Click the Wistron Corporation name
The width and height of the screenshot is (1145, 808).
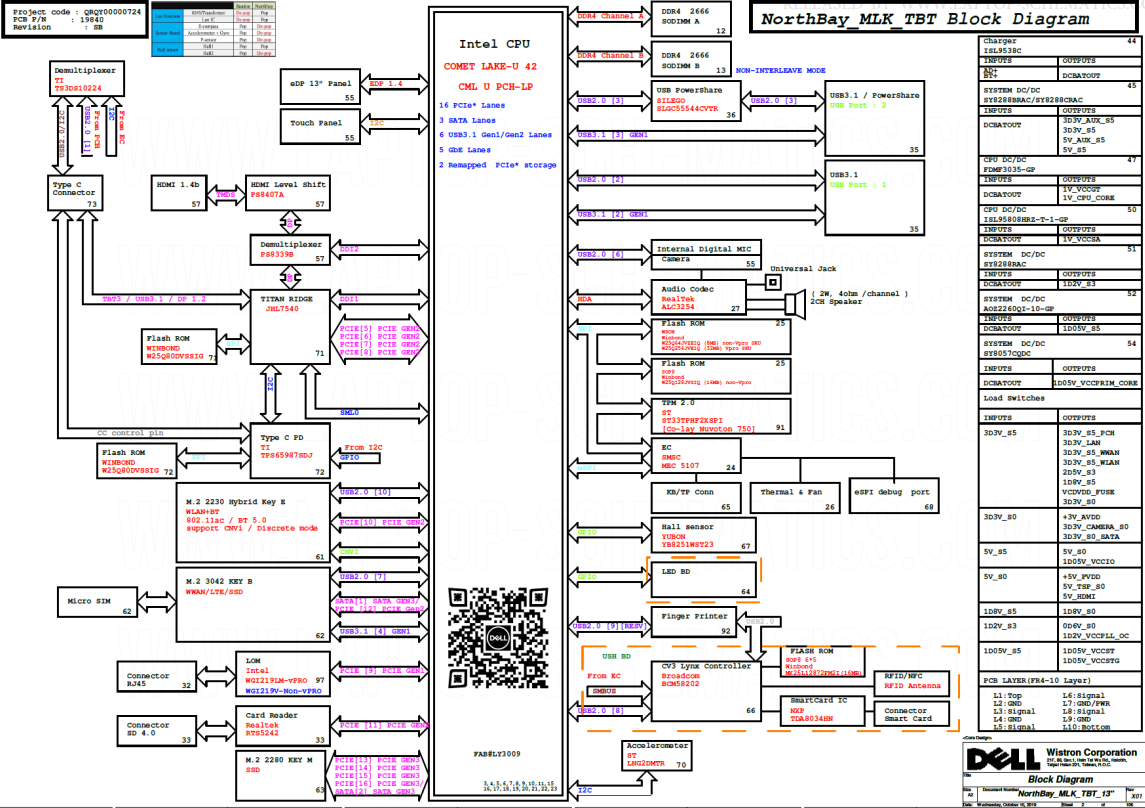pos(1091,752)
